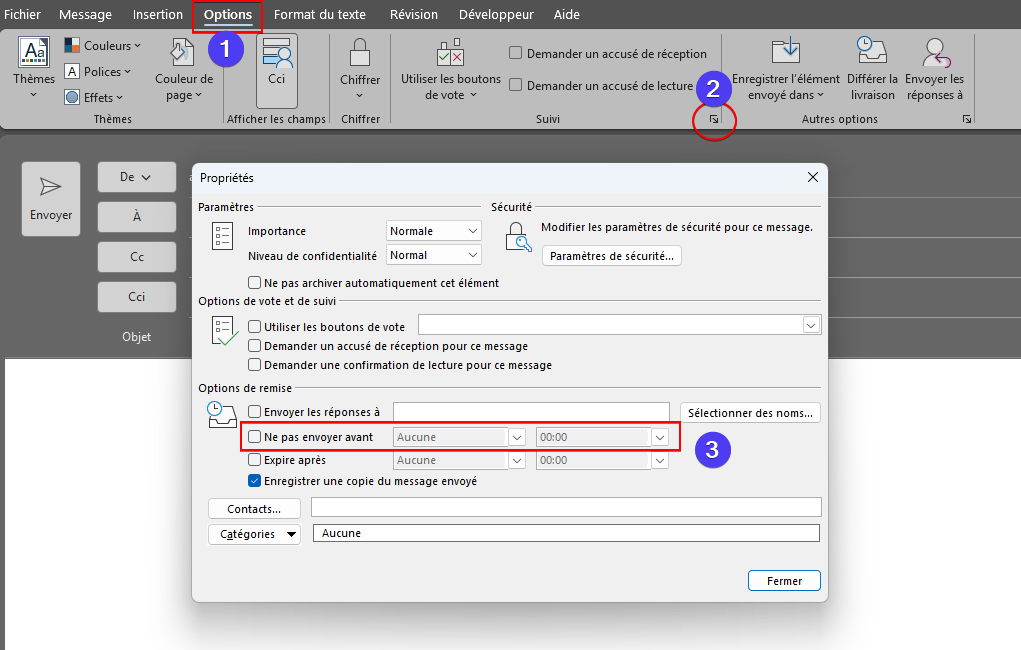Check Envoyer les réponses à in dialog
This screenshot has height=650, width=1021.
click(255, 412)
